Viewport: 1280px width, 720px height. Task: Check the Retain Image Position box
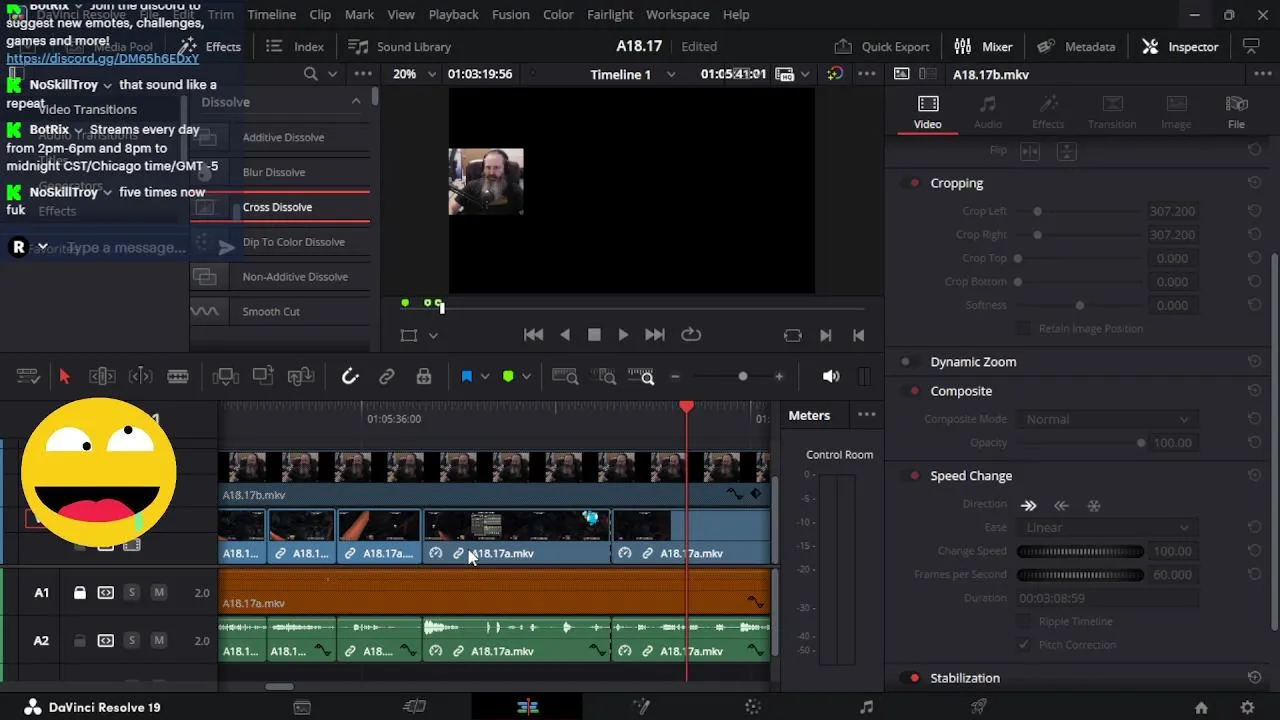point(1023,328)
